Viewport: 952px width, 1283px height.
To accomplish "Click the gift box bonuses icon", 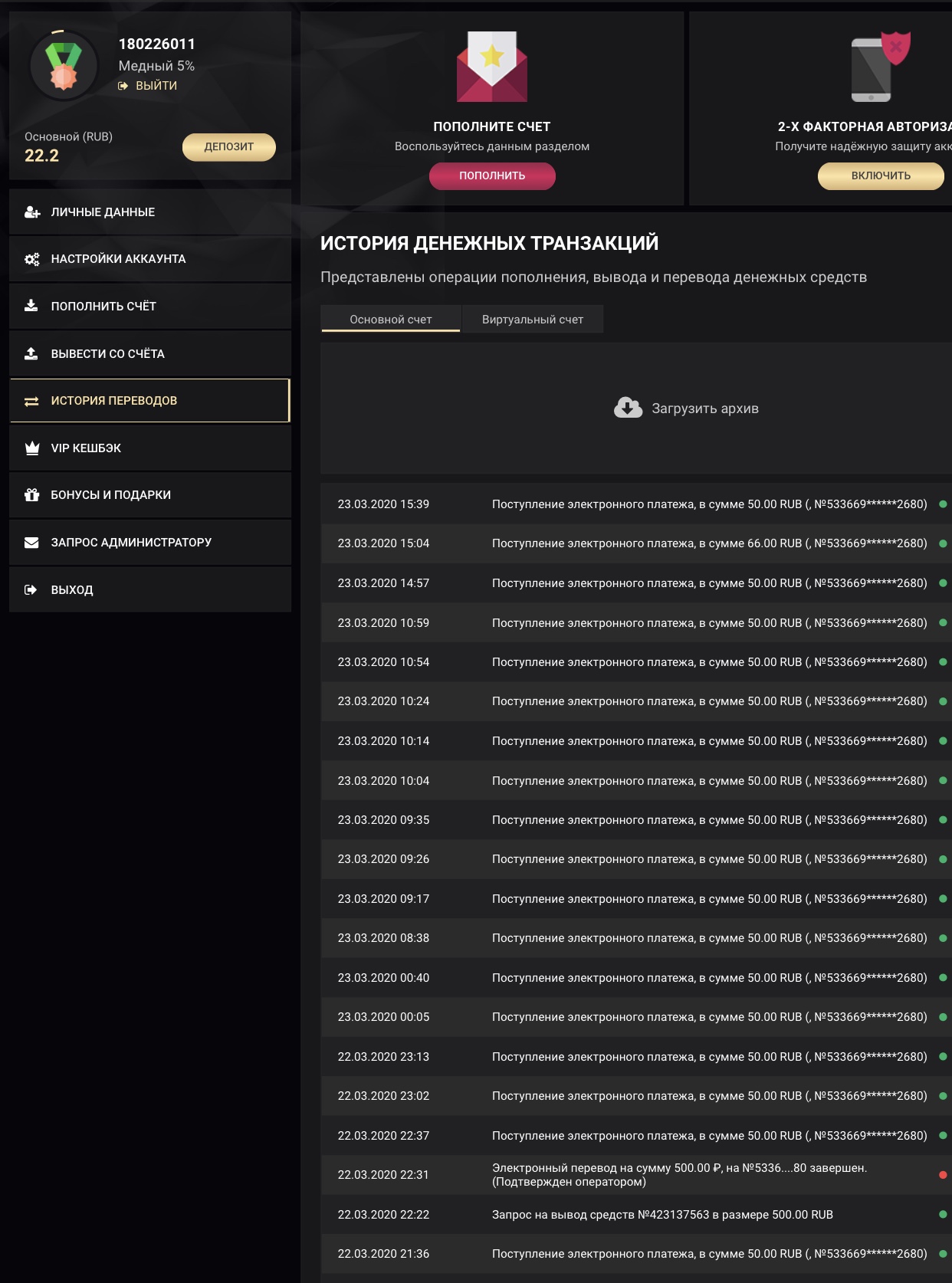I will click(x=31, y=495).
